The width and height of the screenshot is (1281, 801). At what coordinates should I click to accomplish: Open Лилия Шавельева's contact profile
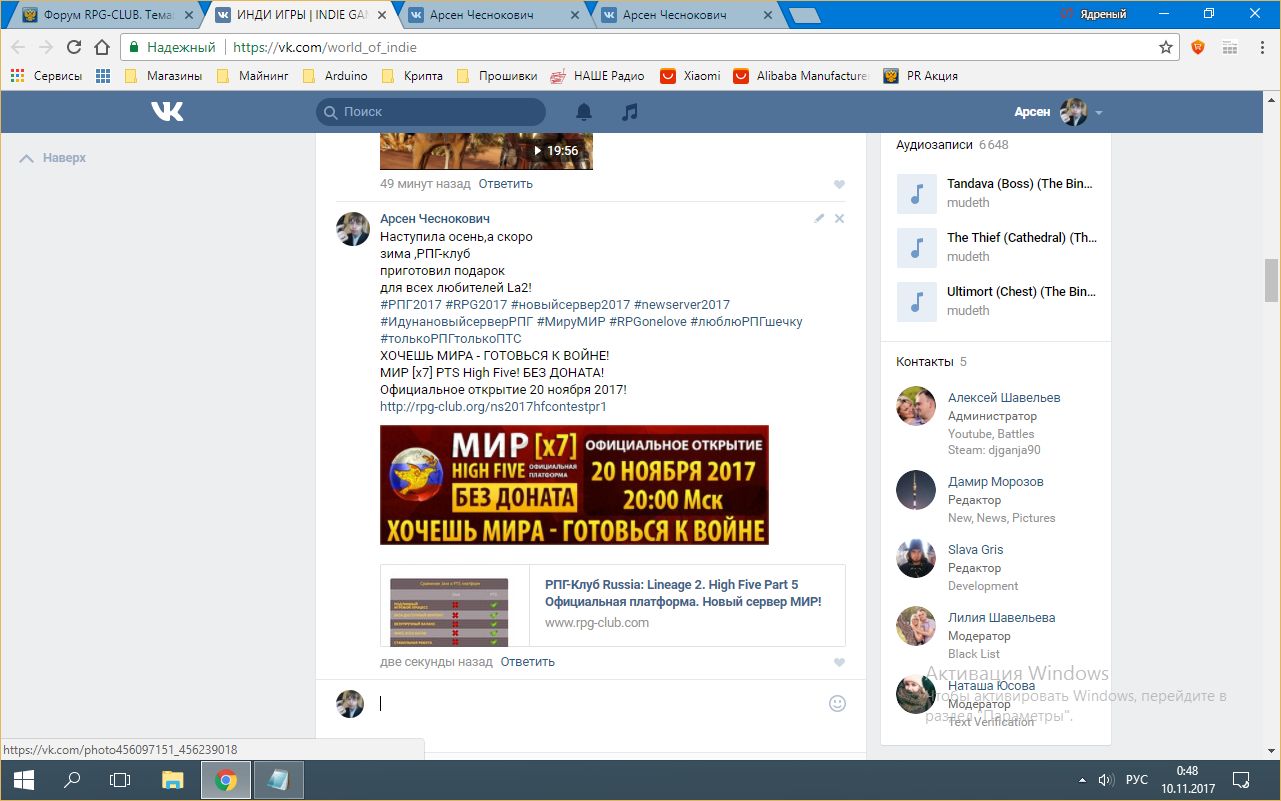1001,617
